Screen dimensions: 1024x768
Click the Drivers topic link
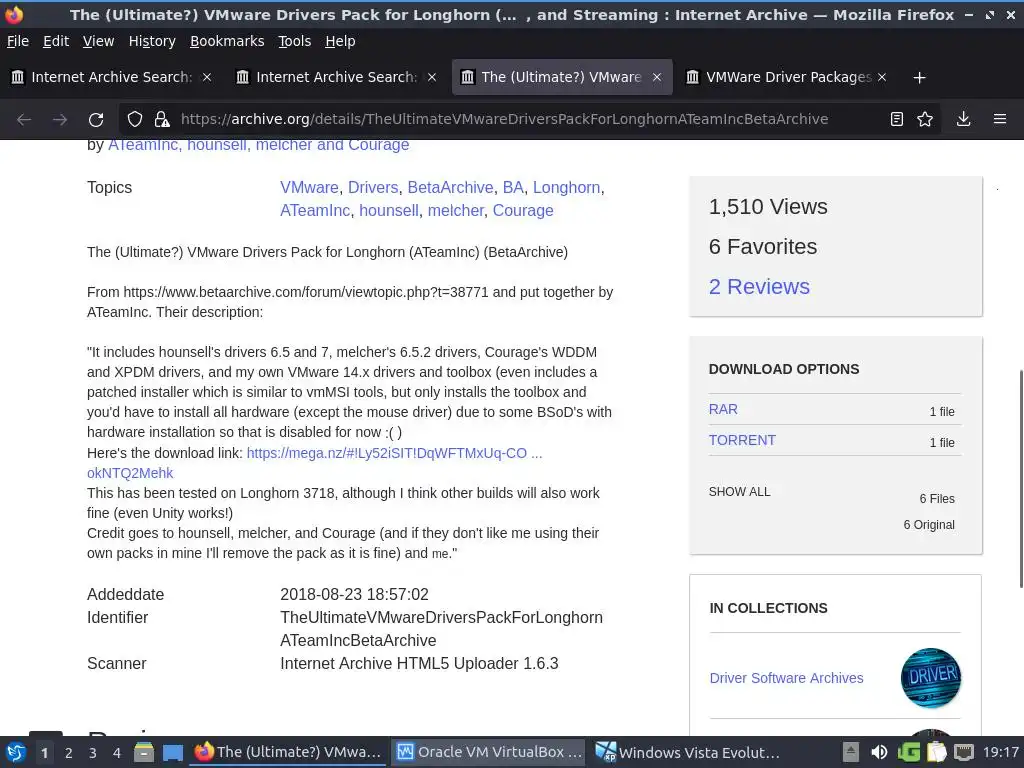tap(373, 187)
